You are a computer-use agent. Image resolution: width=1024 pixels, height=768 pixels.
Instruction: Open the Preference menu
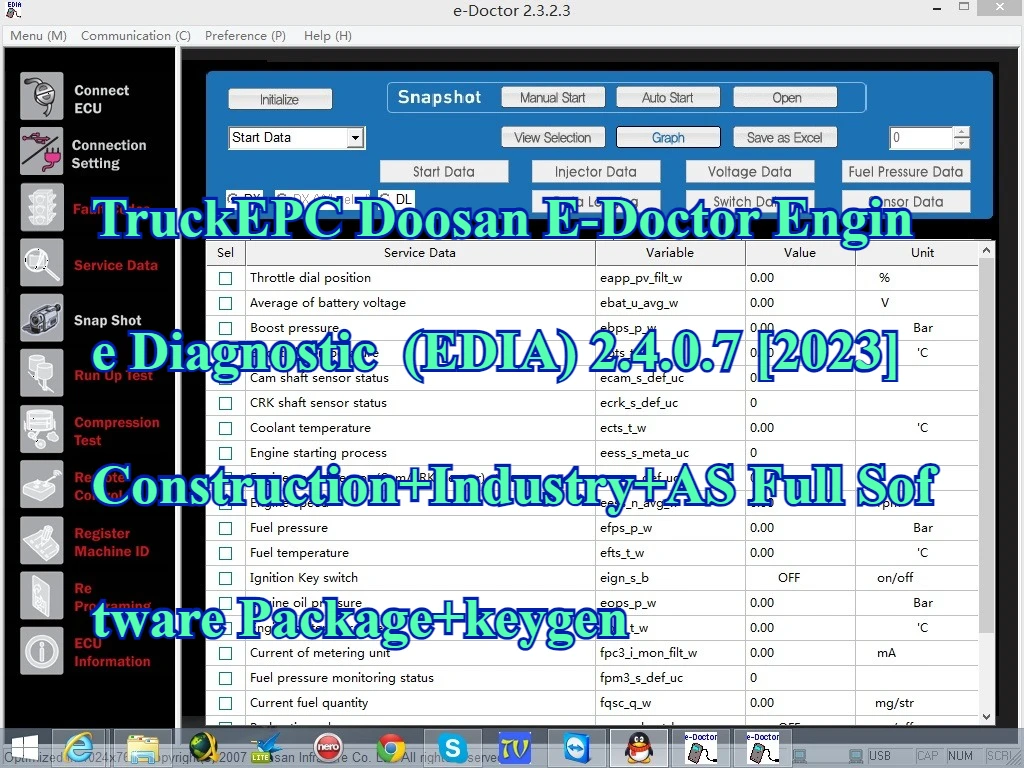245,35
